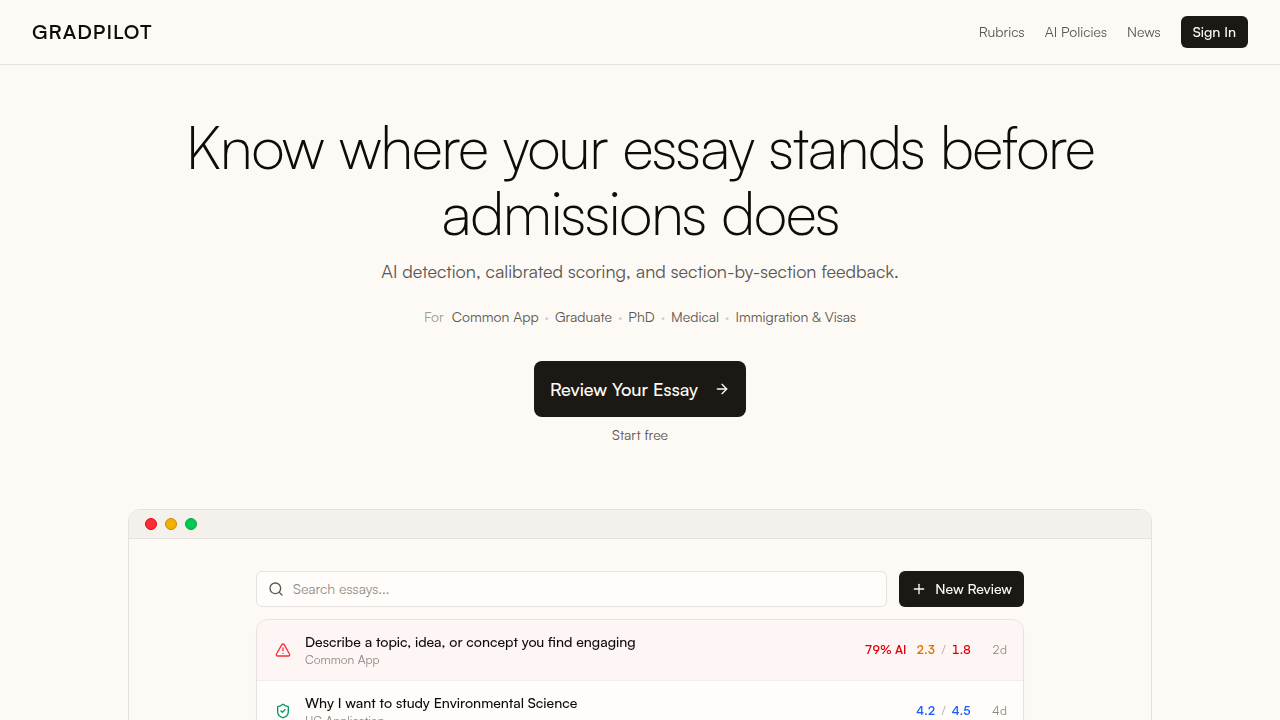1280x720 pixels.
Task: Open the essay about an engaging topic
Action: (640, 650)
